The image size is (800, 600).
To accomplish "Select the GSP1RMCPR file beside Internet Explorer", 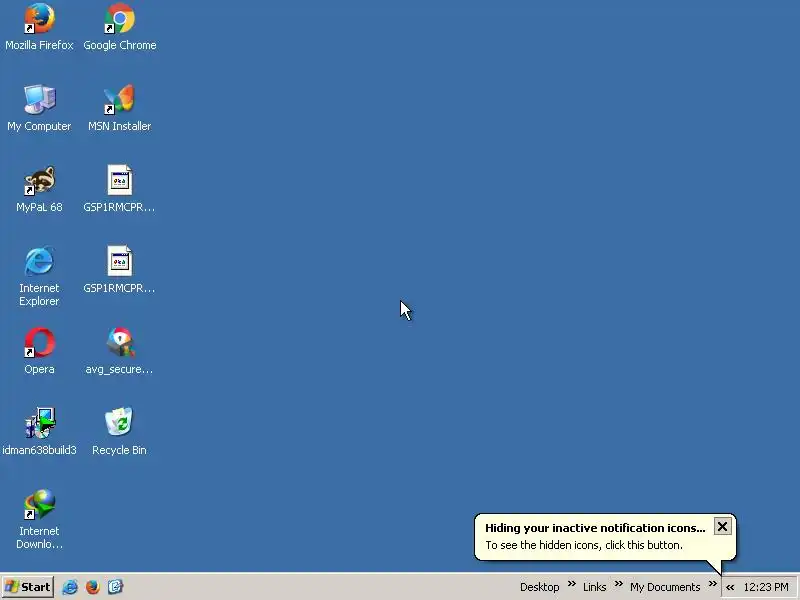I will point(119,270).
